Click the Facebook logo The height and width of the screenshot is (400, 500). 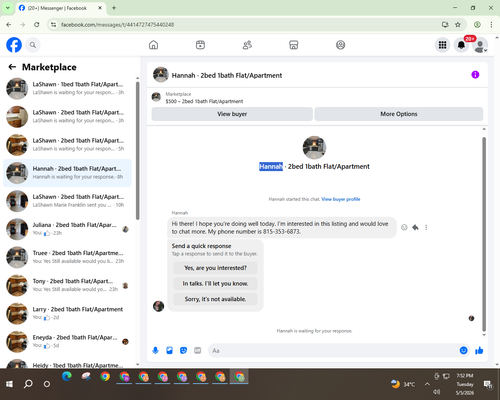14,45
